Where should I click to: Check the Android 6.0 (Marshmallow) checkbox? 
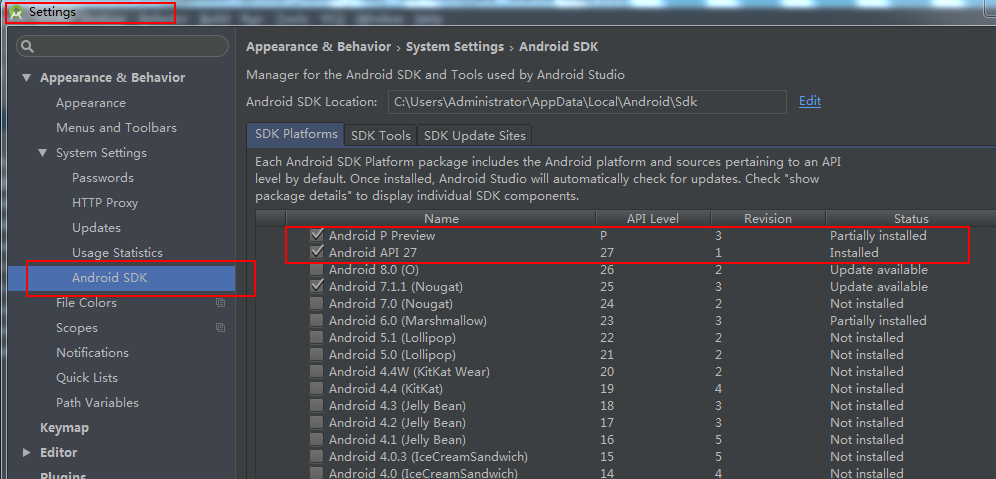pyautogui.click(x=316, y=320)
